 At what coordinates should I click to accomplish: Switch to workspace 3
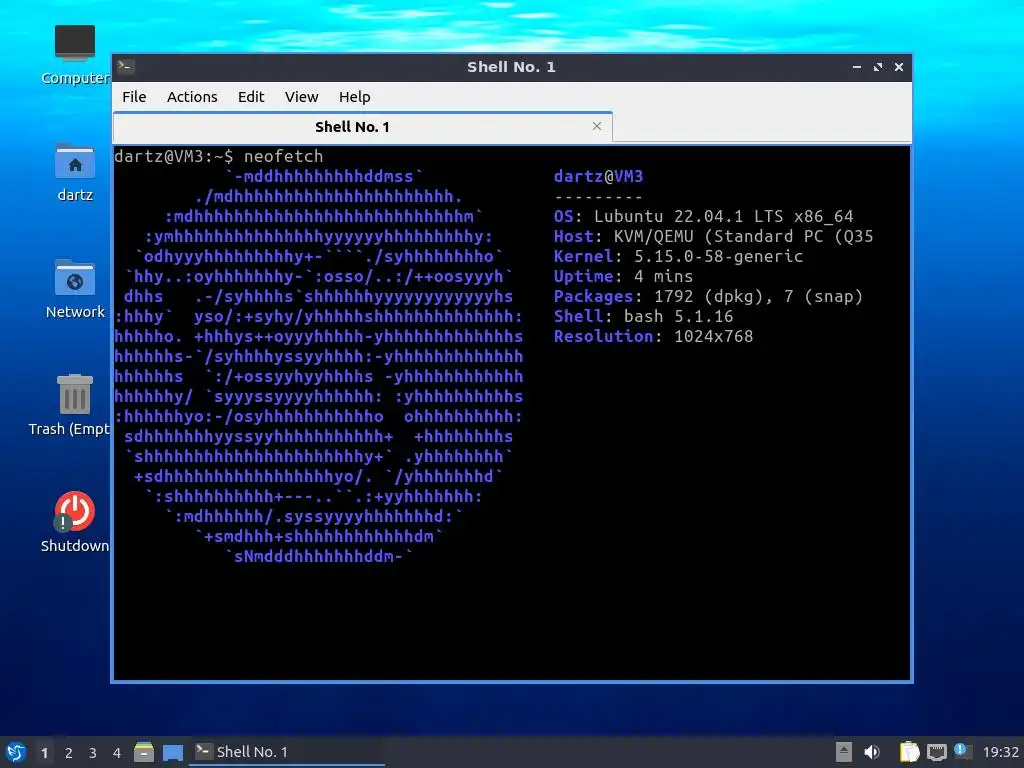(93, 753)
